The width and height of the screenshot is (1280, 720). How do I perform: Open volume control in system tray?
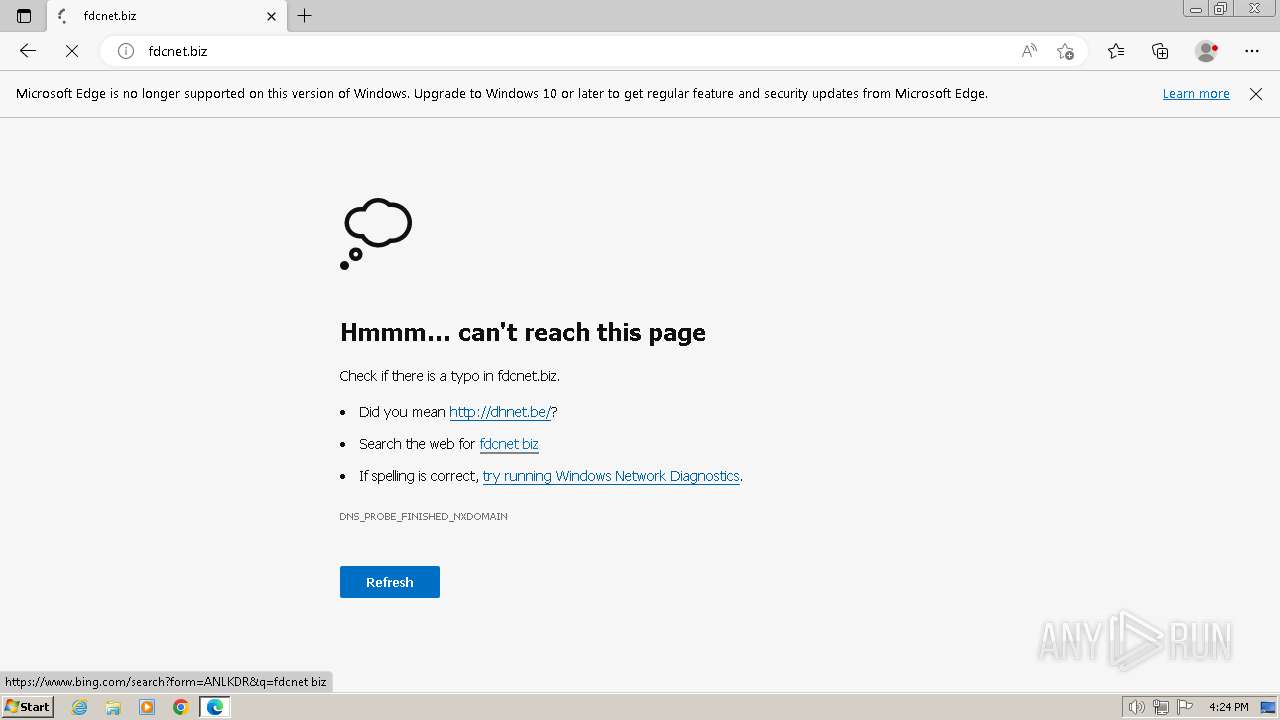1136,707
